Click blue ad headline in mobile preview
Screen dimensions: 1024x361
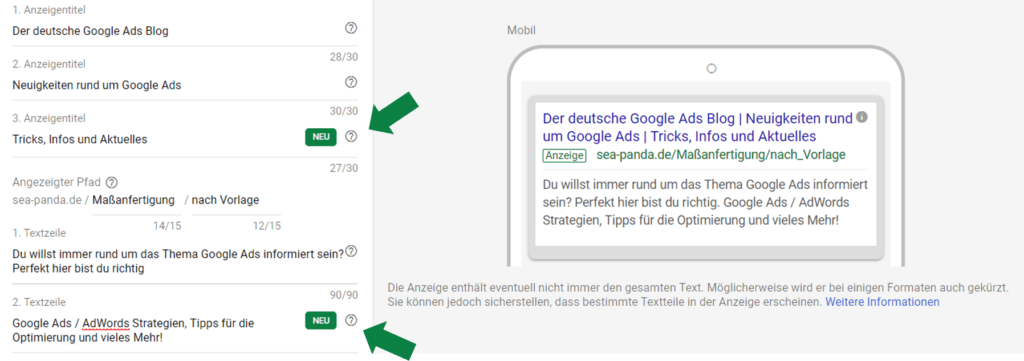click(698, 128)
